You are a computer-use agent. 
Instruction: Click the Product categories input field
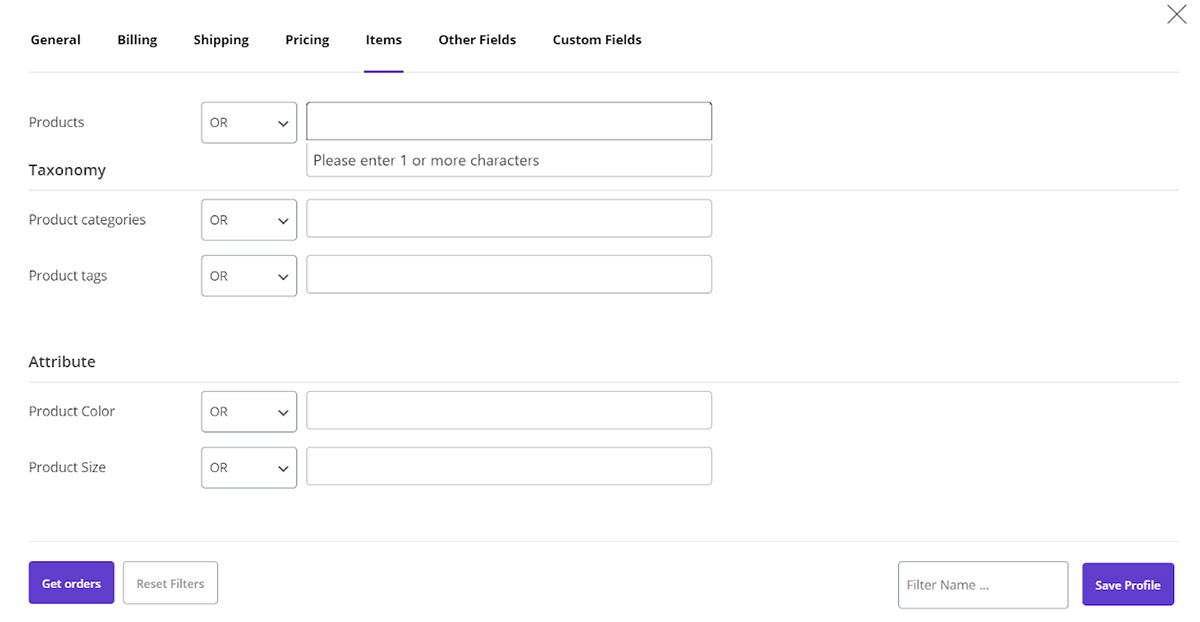tap(509, 219)
